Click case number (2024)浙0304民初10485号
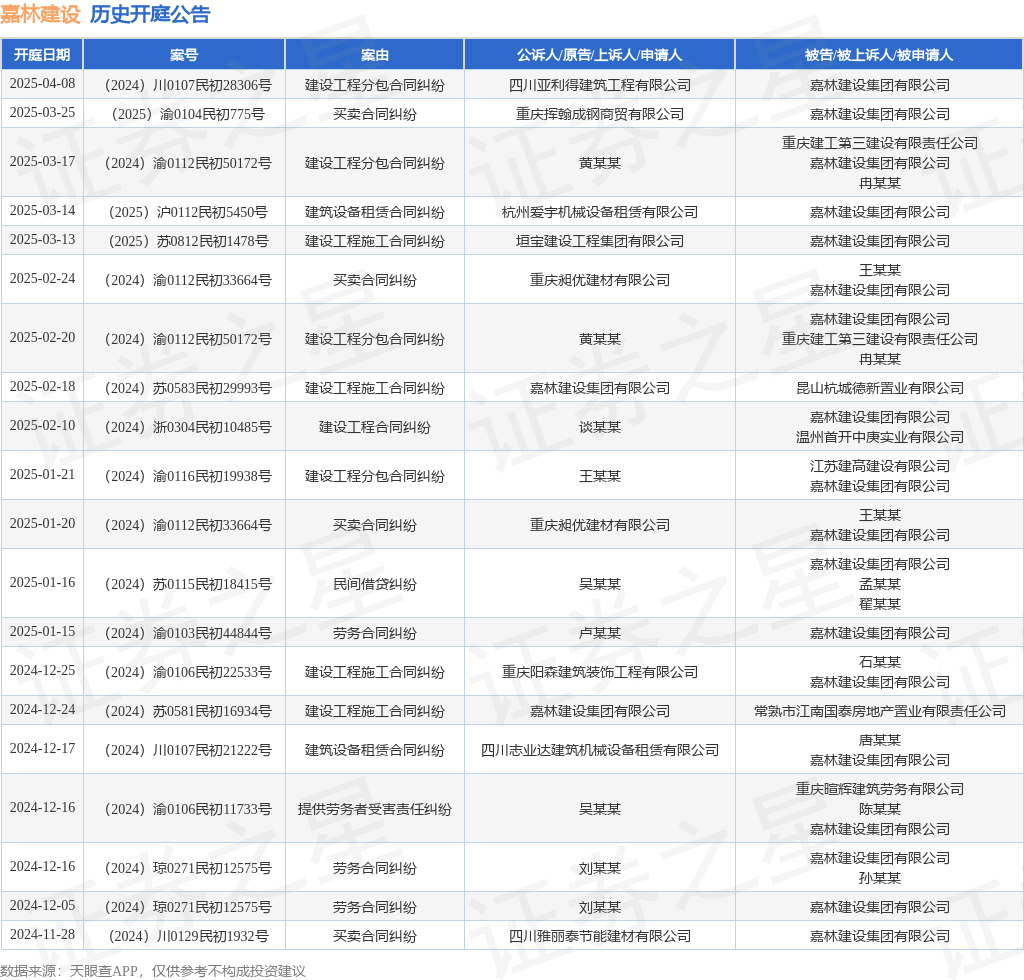The width and height of the screenshot is (1024, 980). (x=188, y=428)
